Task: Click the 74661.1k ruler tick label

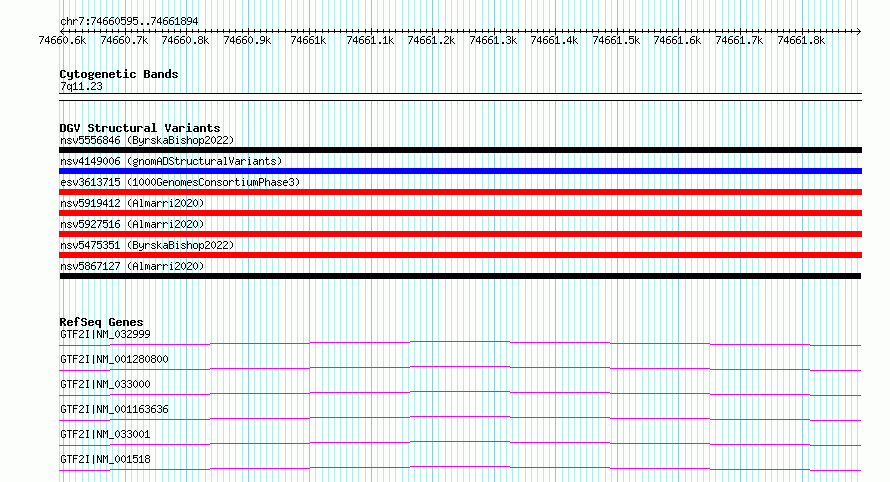Action: 370,40
